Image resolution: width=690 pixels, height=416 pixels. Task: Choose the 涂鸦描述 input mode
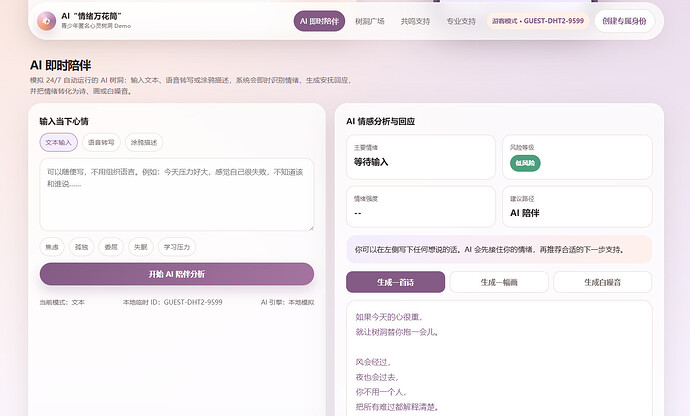(144, 142)
